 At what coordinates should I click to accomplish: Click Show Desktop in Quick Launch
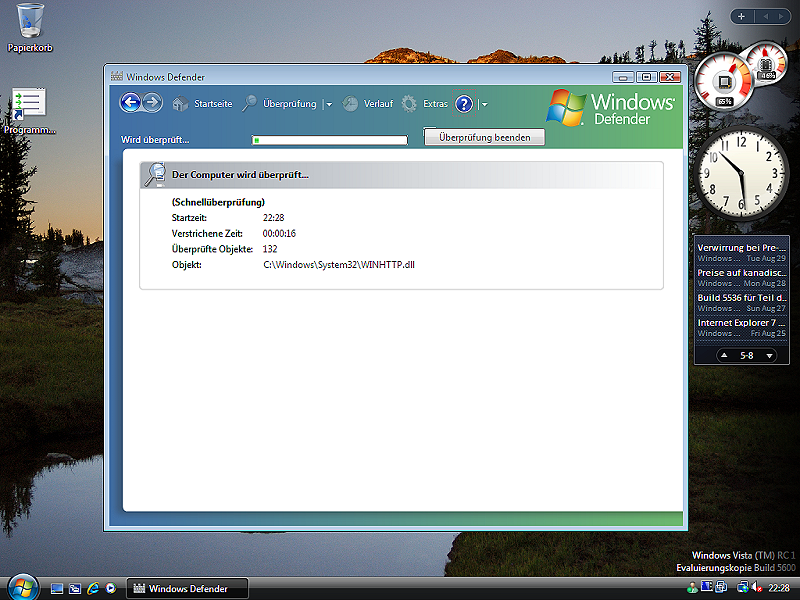pyautogui.click(x=57, y=588)
